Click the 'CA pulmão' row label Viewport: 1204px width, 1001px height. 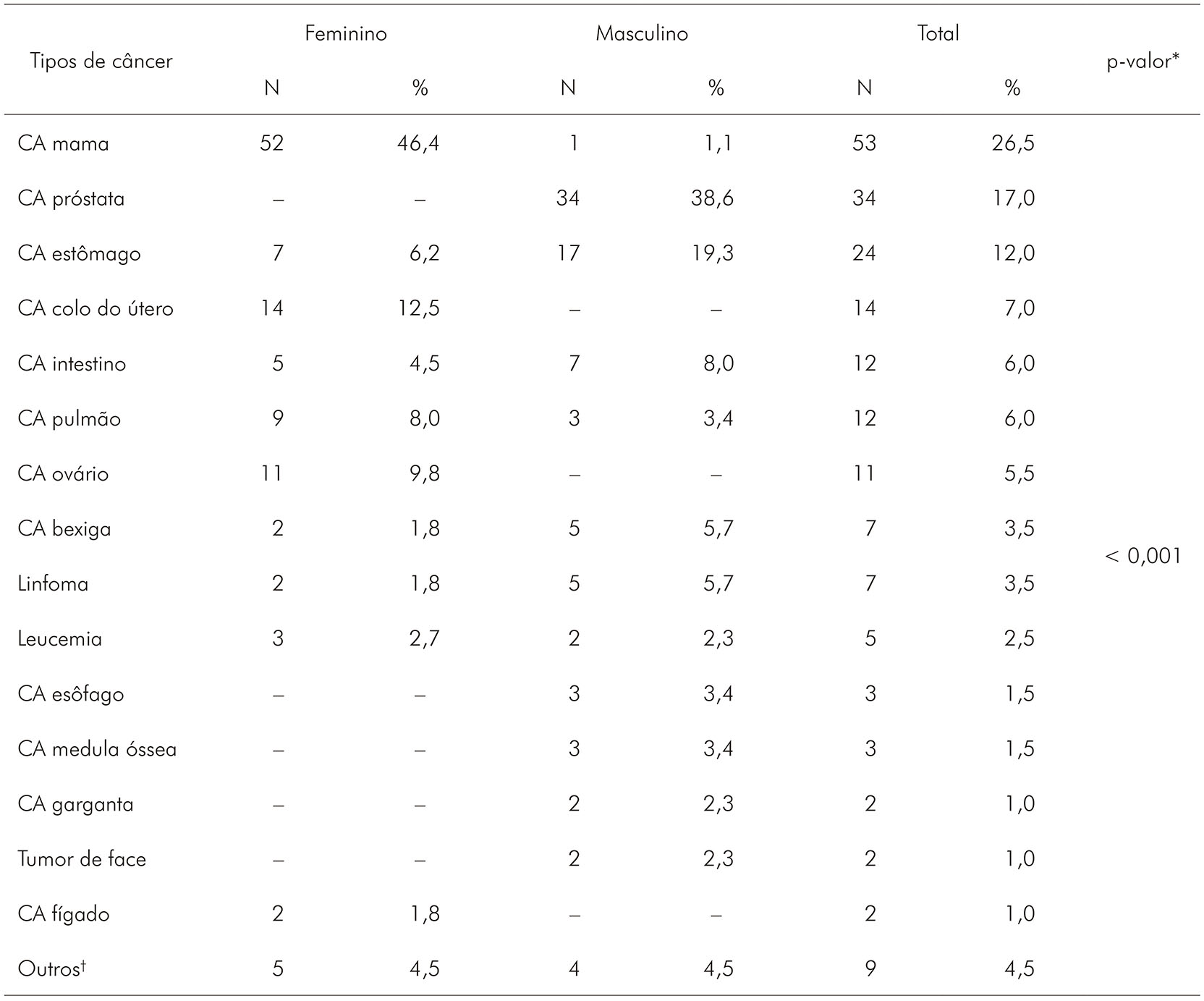69,419
